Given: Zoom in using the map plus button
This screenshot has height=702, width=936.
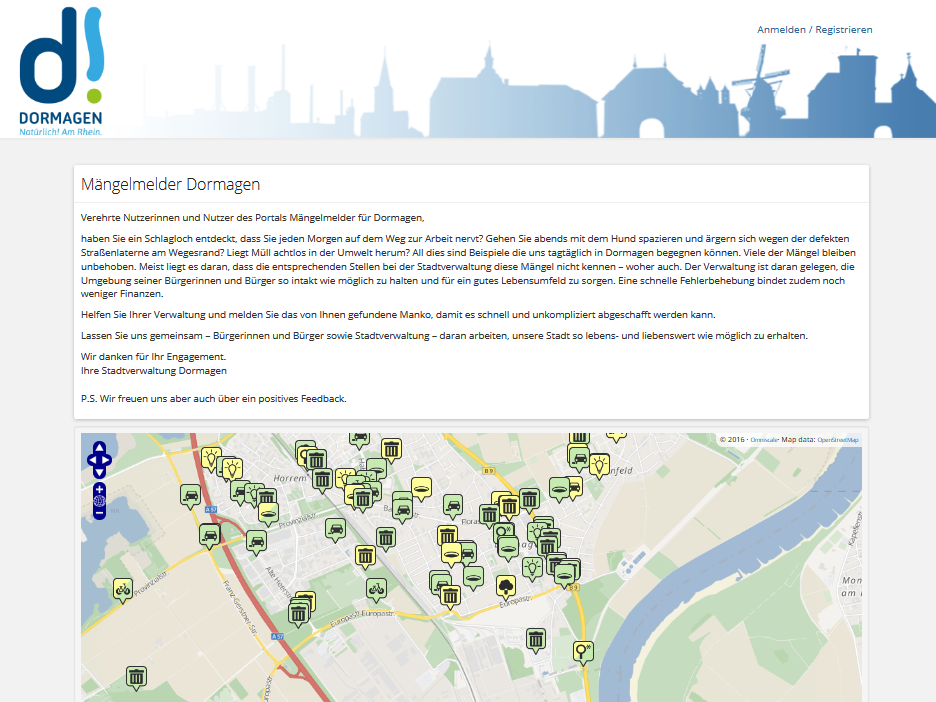Looking at the screenshot, I should point(99,489).
